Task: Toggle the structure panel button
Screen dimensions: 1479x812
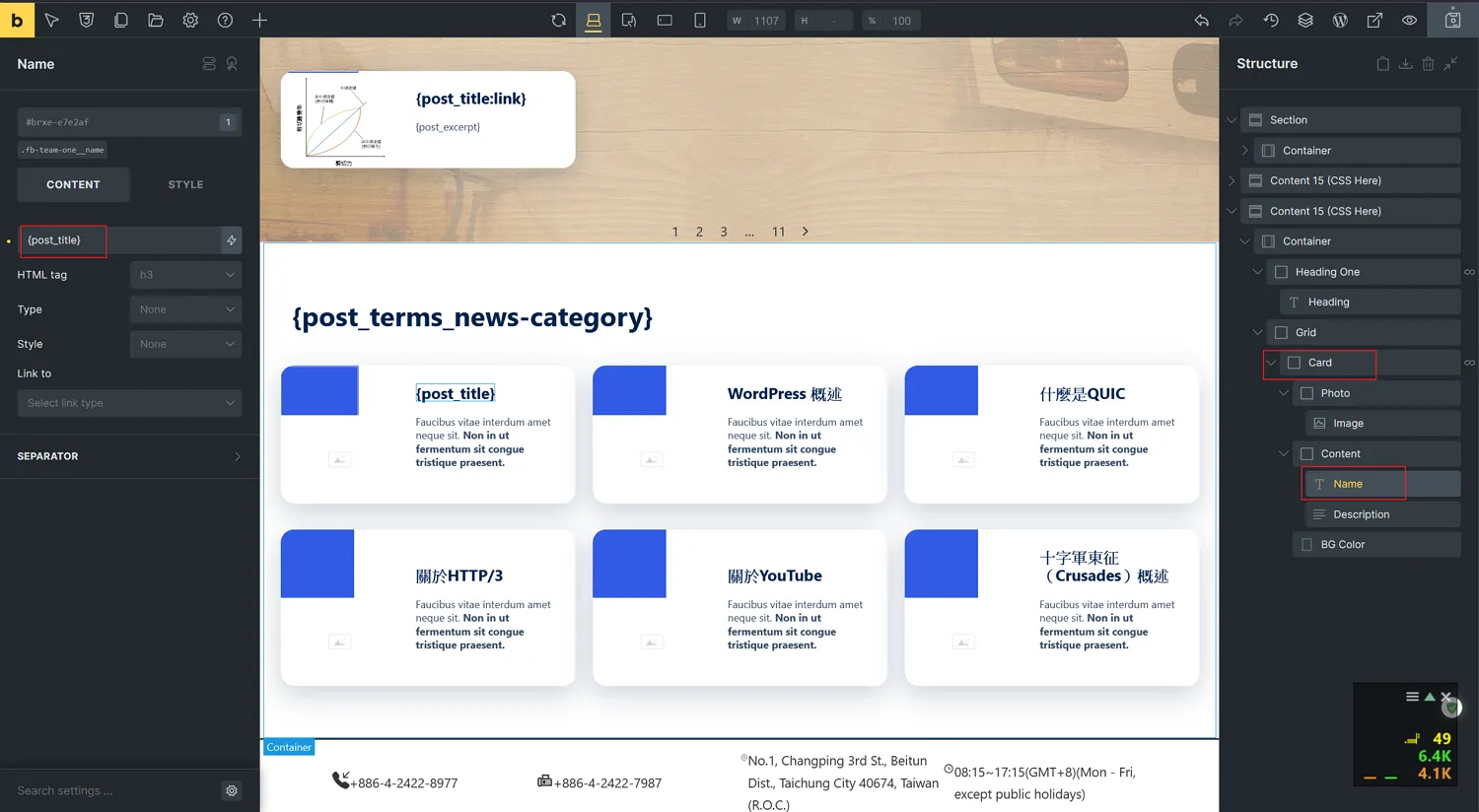Action: pos(1305,20)
